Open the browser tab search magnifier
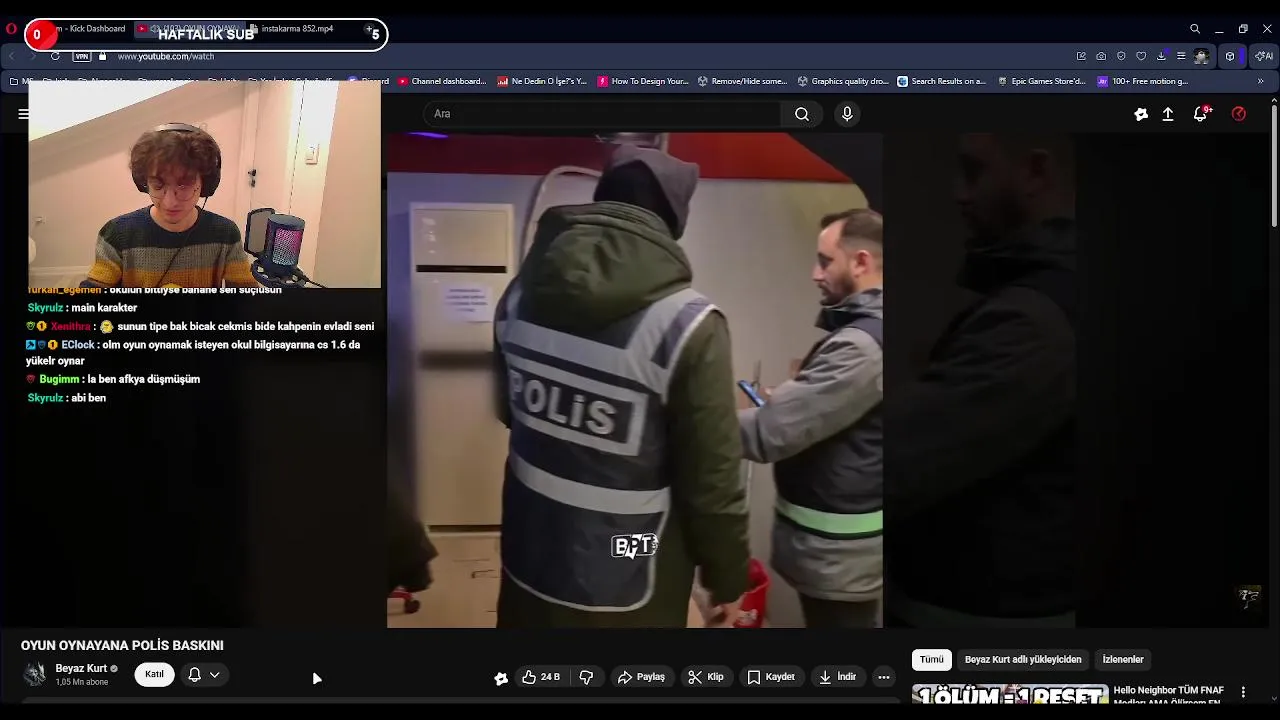 (x=1195, y=29)
